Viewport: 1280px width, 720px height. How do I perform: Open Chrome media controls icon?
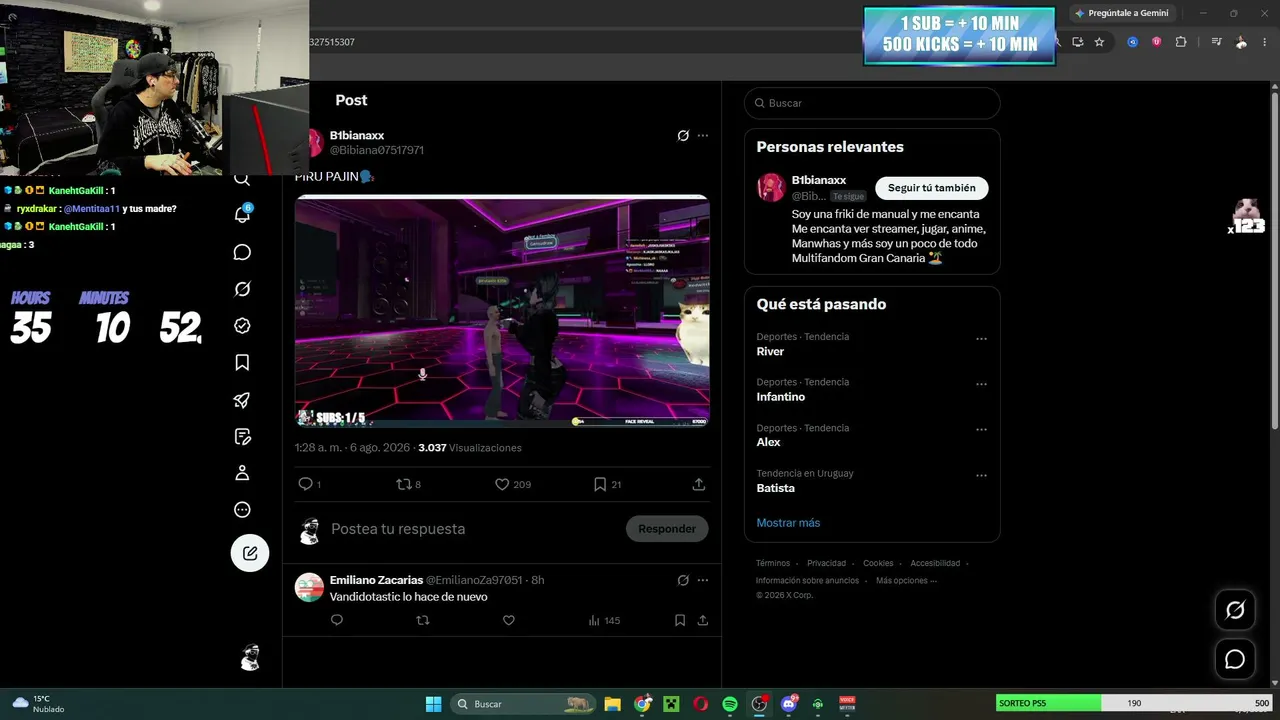1216,42
